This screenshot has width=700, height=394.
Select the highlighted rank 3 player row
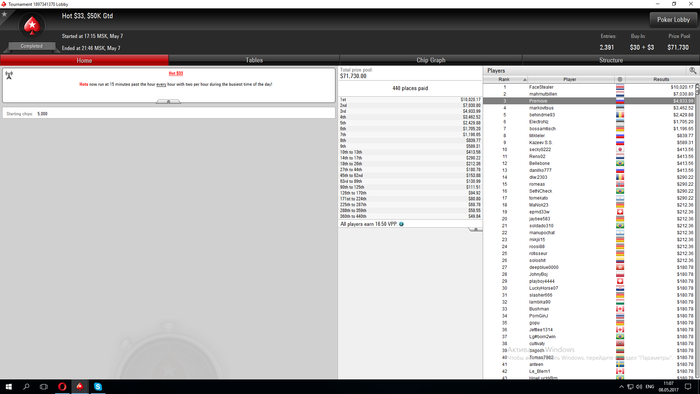589,101
